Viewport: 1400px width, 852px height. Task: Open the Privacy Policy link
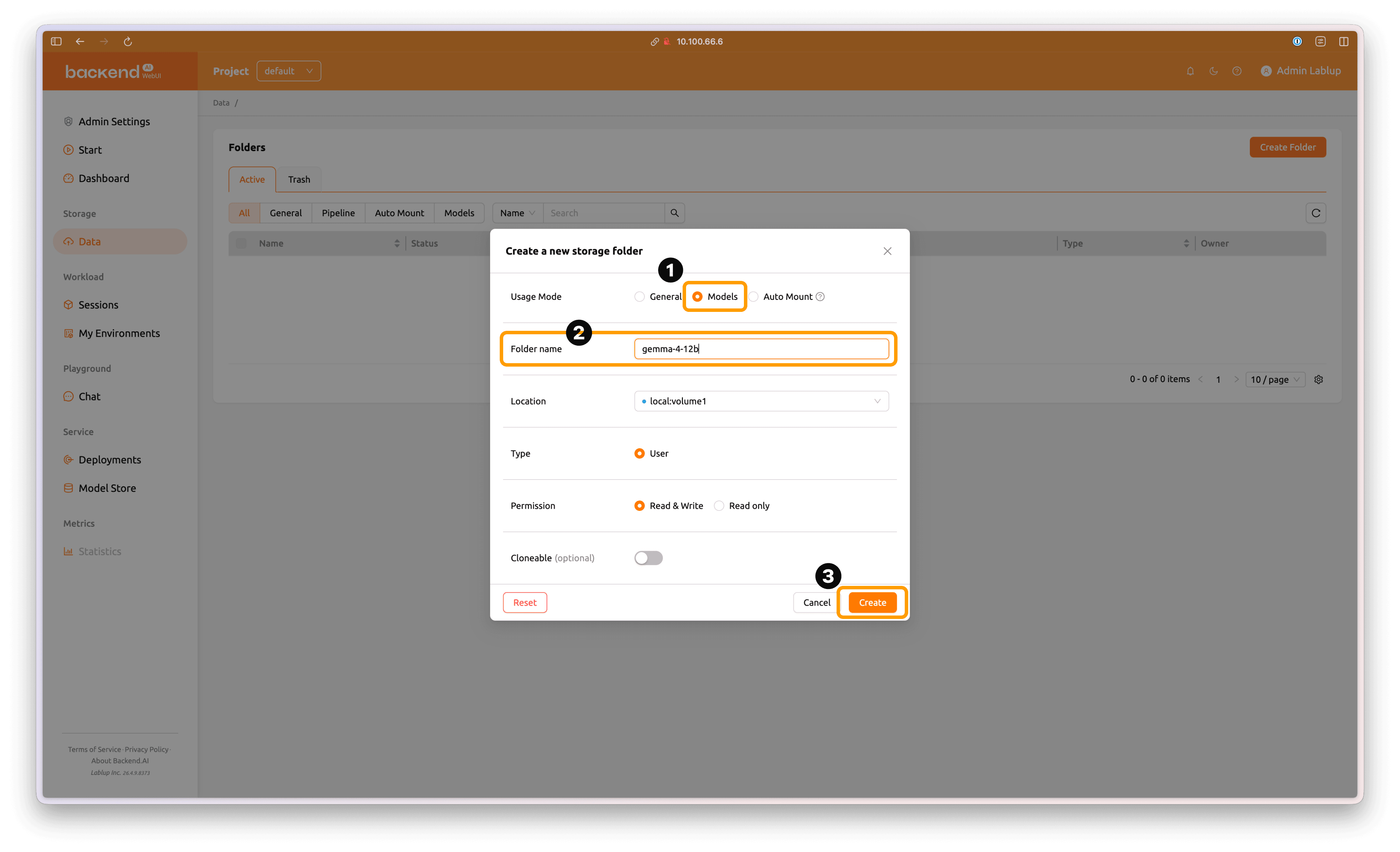[x=147, y=750]
